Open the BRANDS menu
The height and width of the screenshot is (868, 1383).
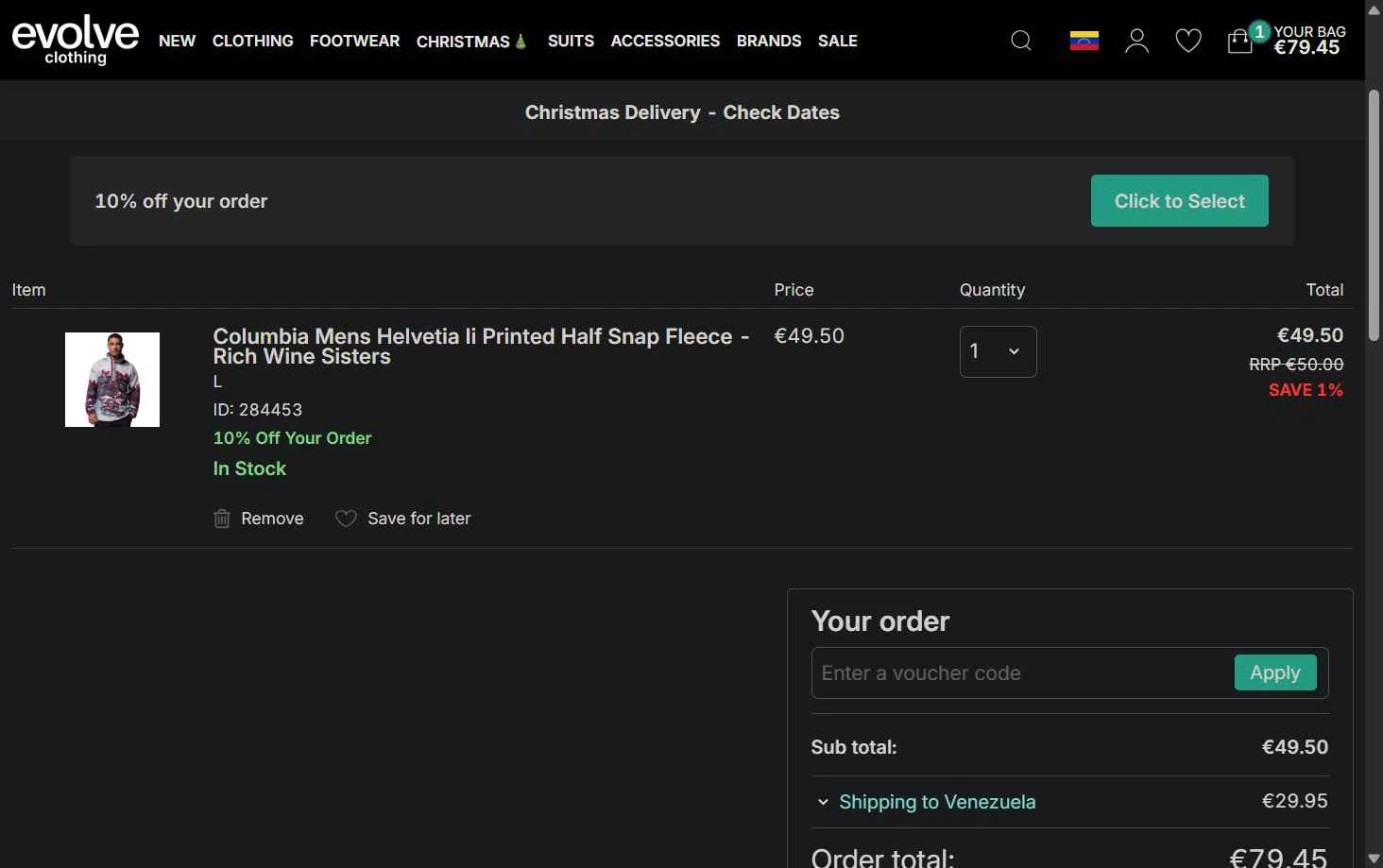(769, 41)
